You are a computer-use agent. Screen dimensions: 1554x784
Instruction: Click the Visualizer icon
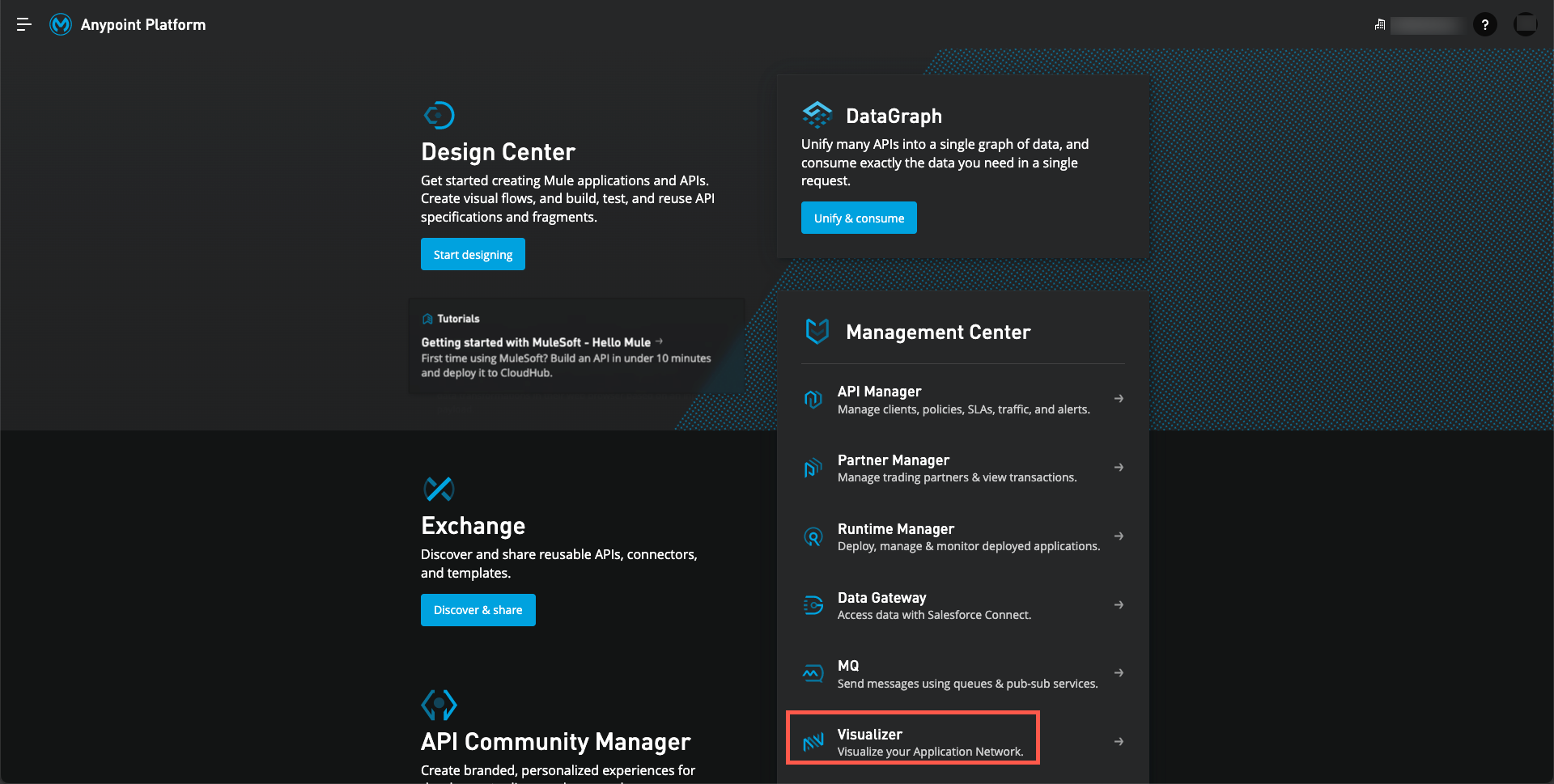(x=813, y=742)
